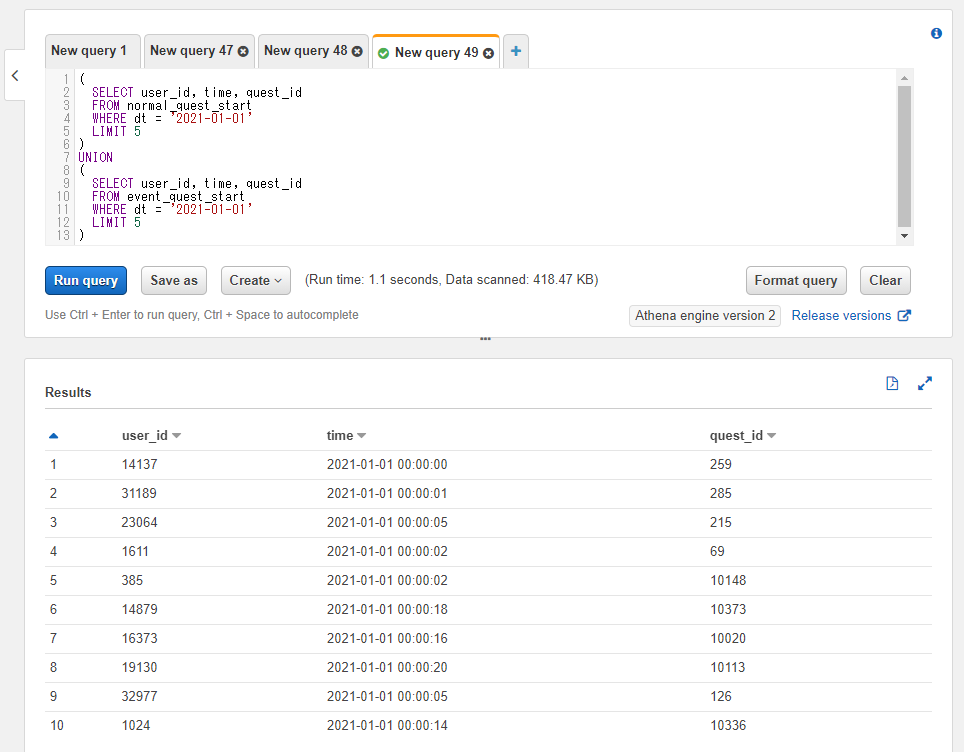Click time cell 2021-01-01 00:00:00
Viewport: 964px width, 752px height.
point(387,464)
